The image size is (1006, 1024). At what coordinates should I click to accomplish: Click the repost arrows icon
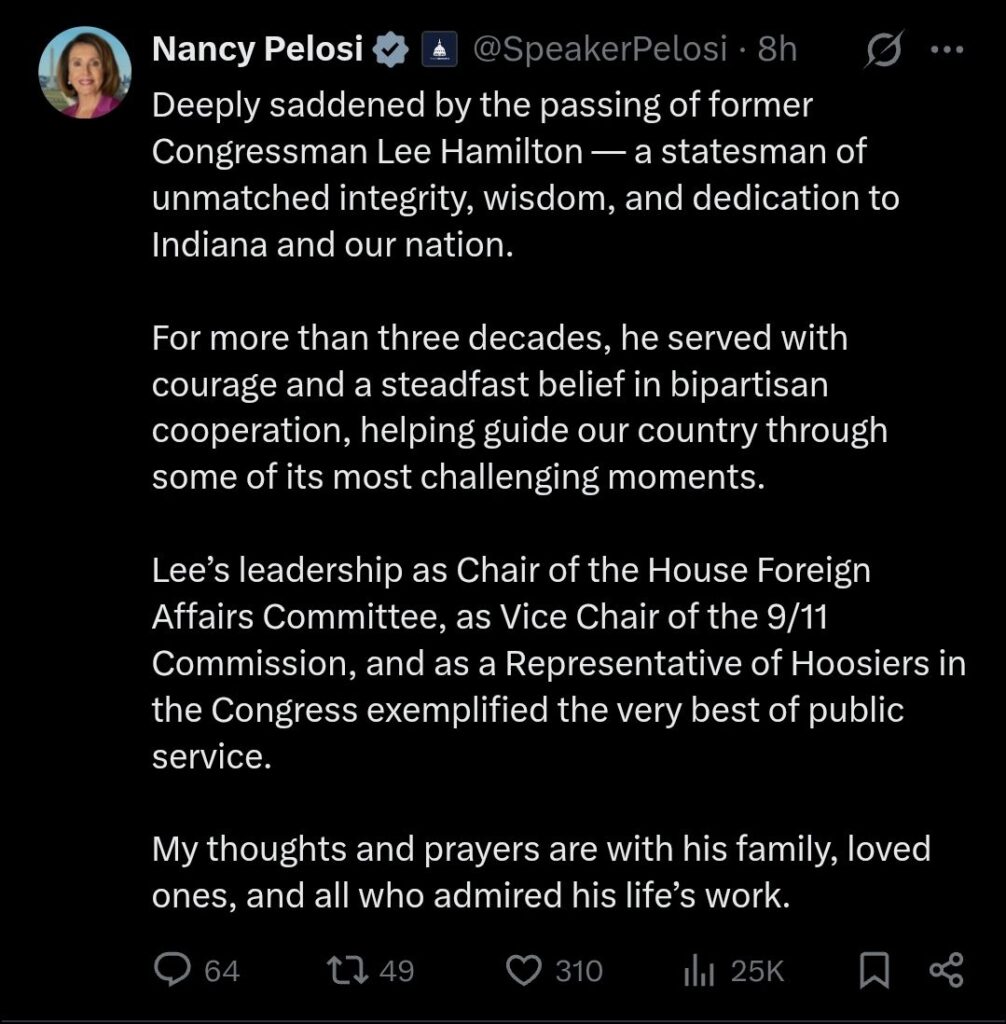point(348,969)
